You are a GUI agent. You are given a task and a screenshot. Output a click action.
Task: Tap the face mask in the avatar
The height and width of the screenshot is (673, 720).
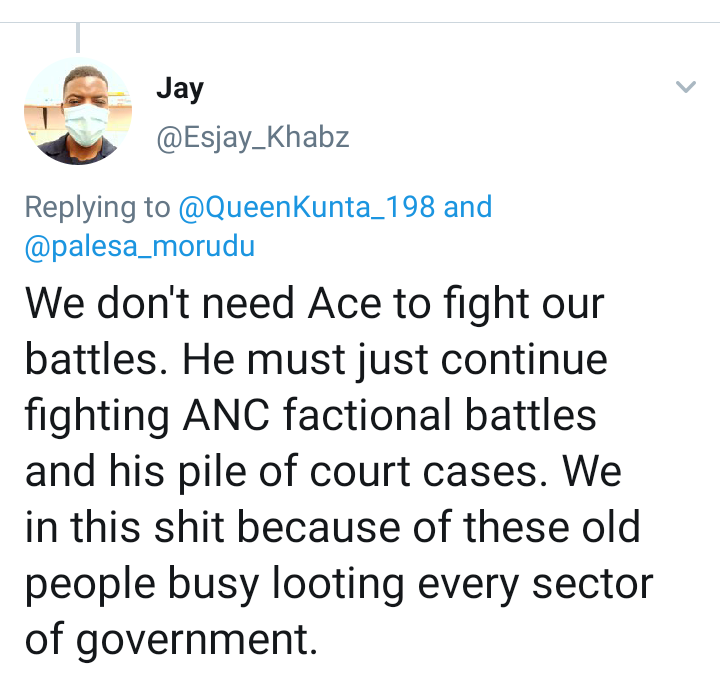click(86, 125)
